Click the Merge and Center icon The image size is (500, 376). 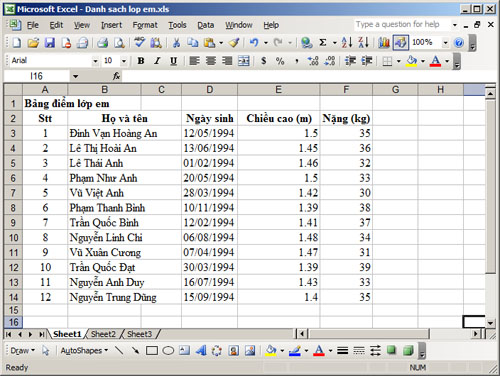click(x=244, y=61)
